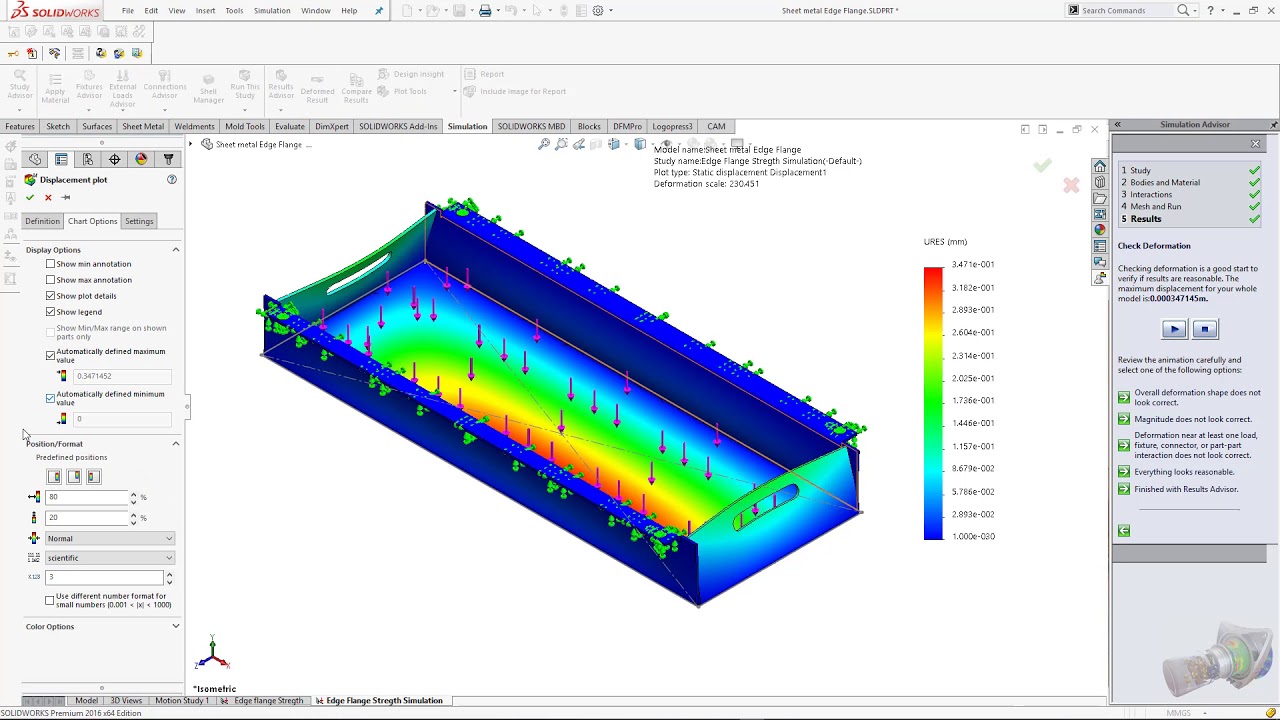Expand the Color Options section

176,627
